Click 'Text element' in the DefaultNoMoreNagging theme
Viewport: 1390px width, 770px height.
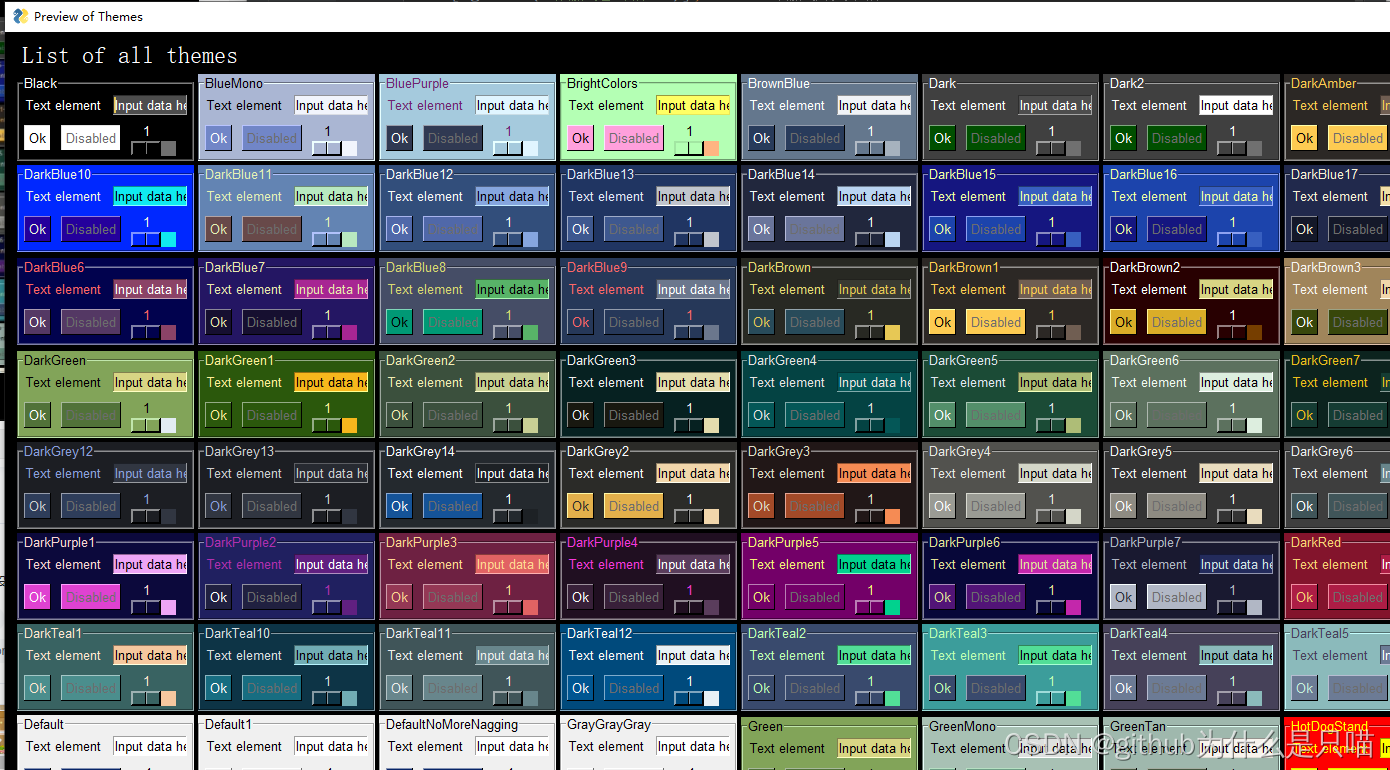(x=426, y=746)
